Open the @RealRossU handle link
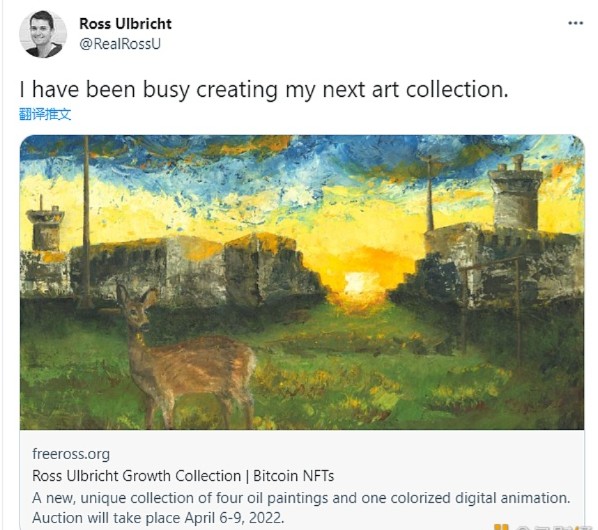The width and height of the screenshot is (598, 530). pyautogui.click(x=120, y=43)
